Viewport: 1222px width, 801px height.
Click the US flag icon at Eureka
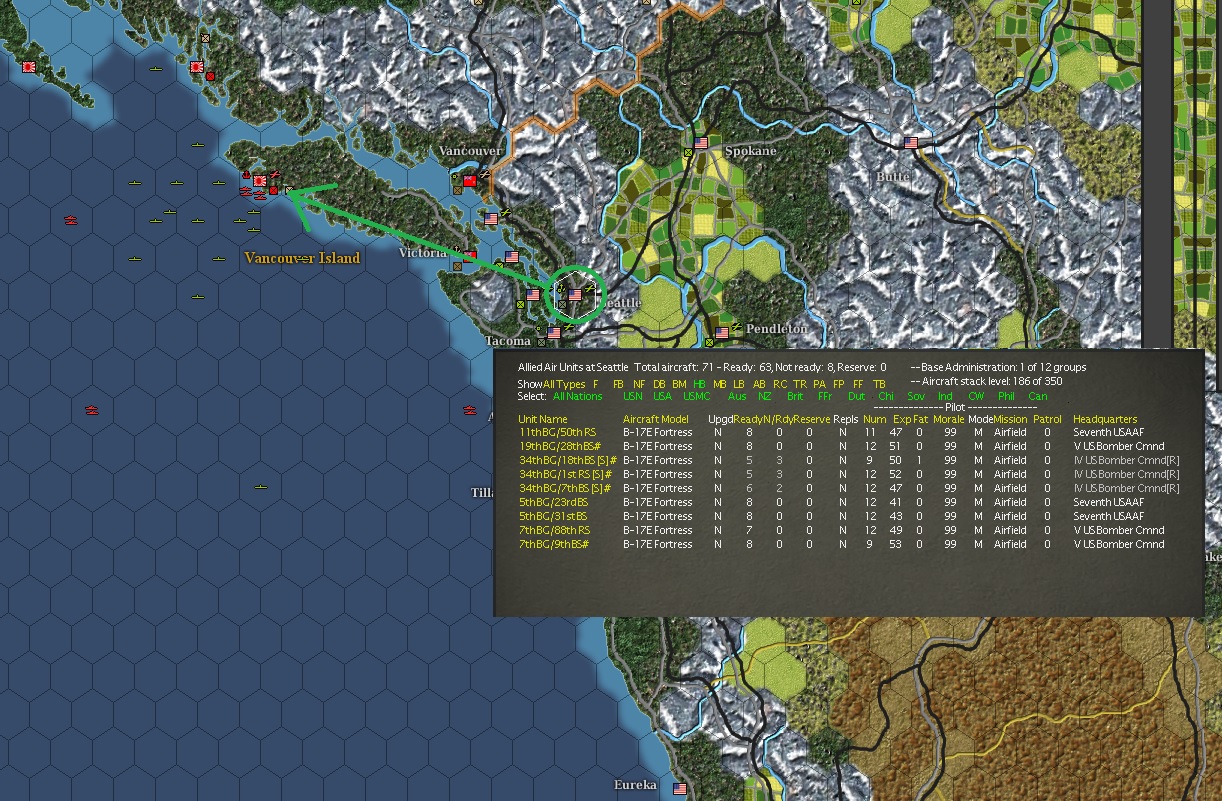coord(680,788)
